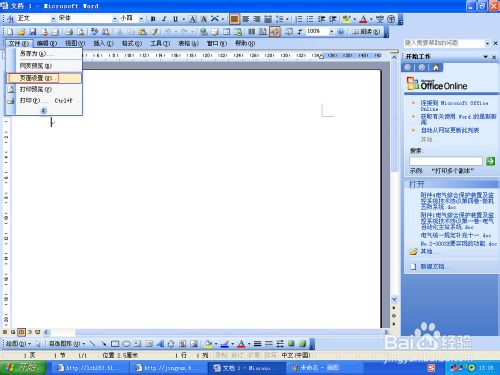The image size is (500, 375).
Task: Expand the task pane title dropdown arrow
Action: [x=486, y=57]
